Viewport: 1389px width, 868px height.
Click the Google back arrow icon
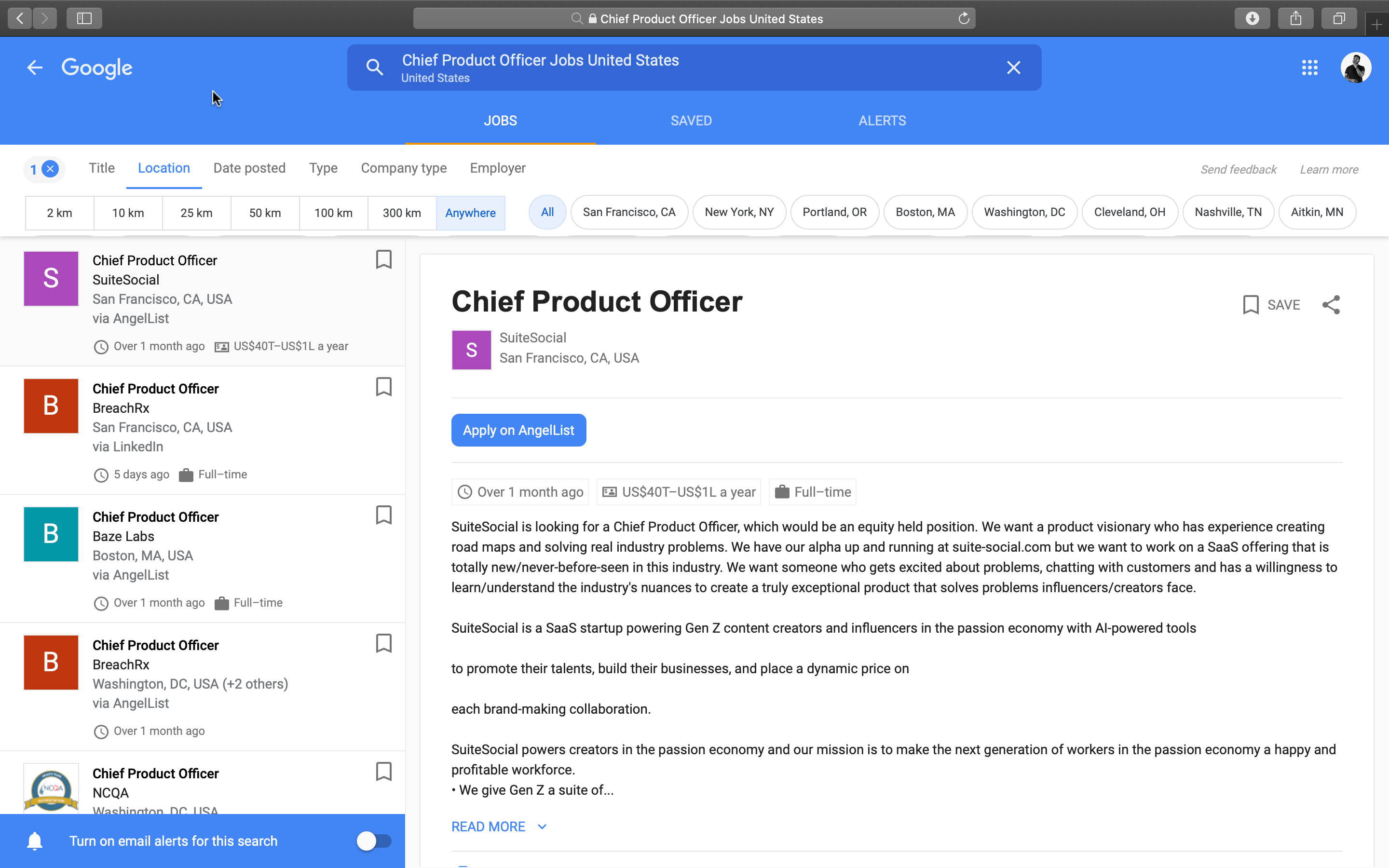coord(34,68)
